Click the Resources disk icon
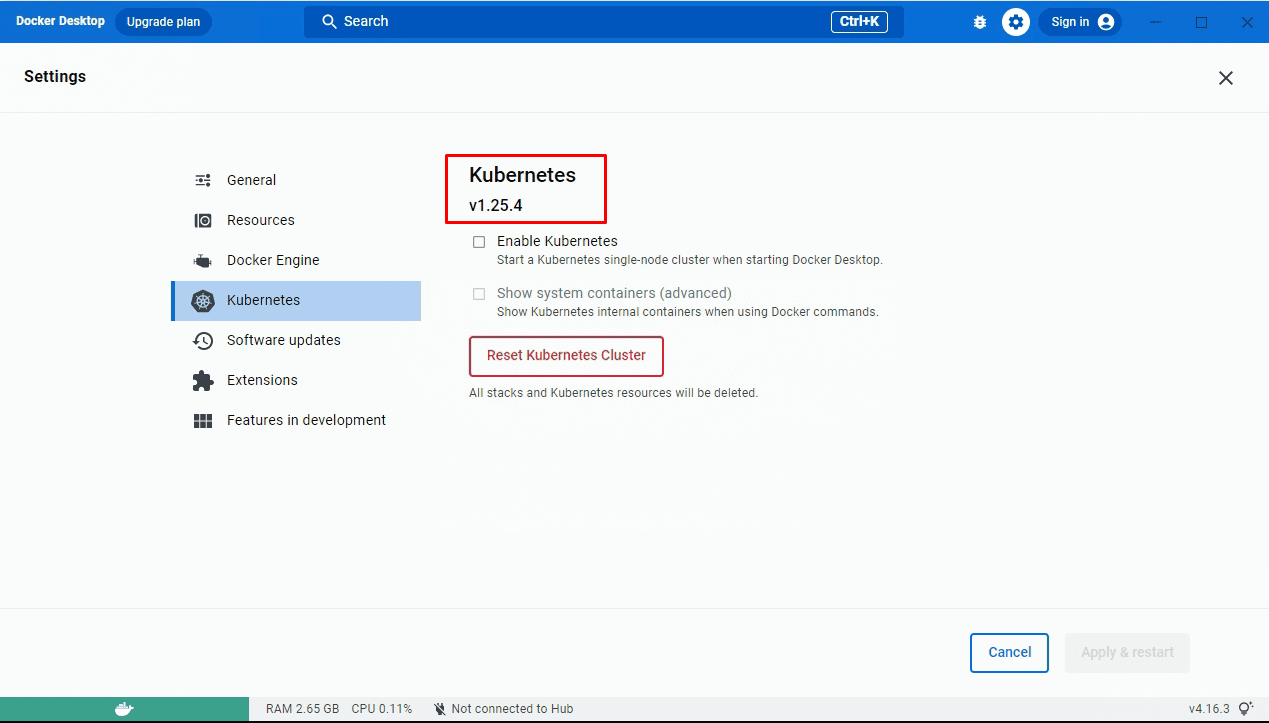The image size is (1269, 723). point(203,220)
